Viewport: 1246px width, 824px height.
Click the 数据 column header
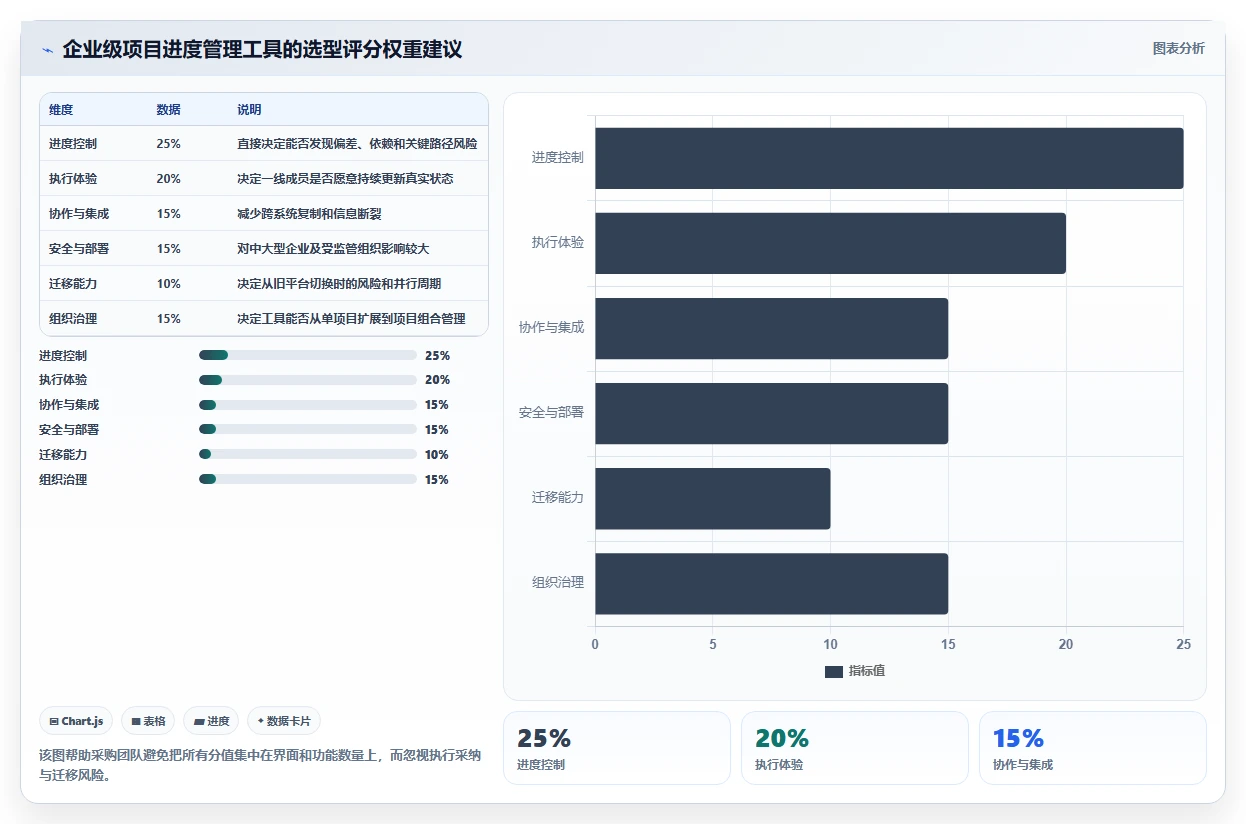pyautogui.click(x=169, y=110)
